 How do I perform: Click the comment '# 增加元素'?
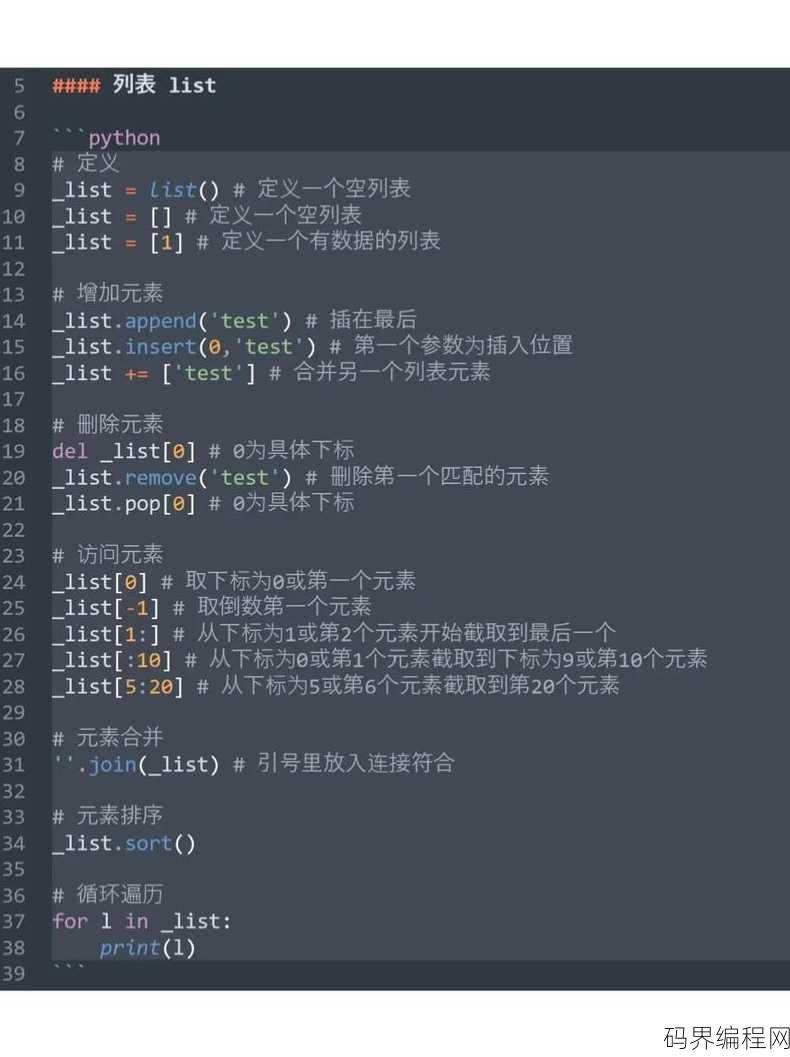[x=108, y=294]
